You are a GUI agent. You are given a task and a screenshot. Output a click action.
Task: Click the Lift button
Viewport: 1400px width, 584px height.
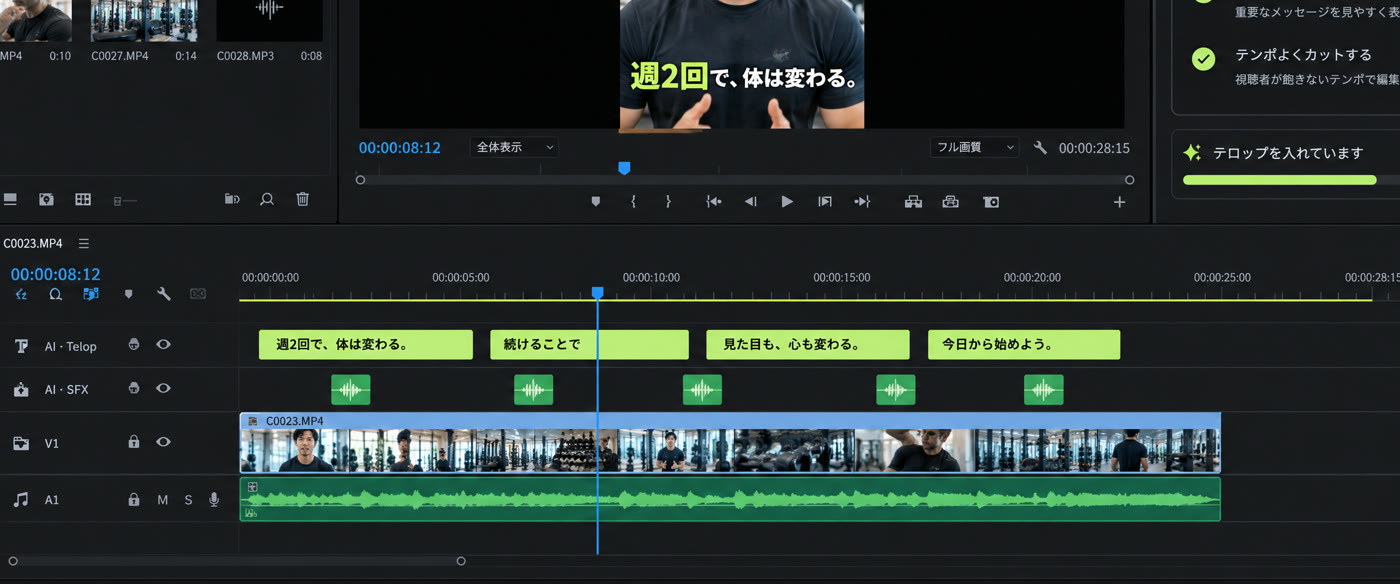pyautogui.click(x=913, y=202)
